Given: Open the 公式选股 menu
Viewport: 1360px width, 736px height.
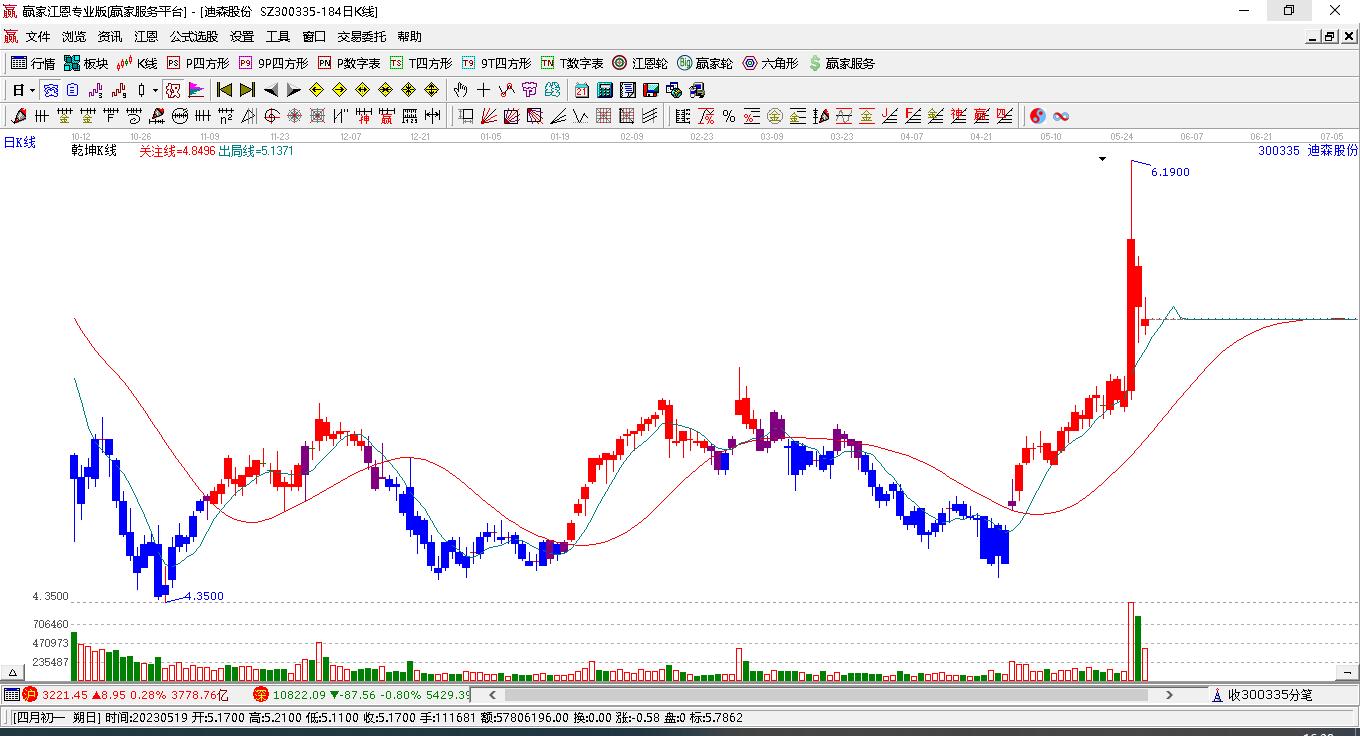Looking at the screenshot, I should [193, 37].
